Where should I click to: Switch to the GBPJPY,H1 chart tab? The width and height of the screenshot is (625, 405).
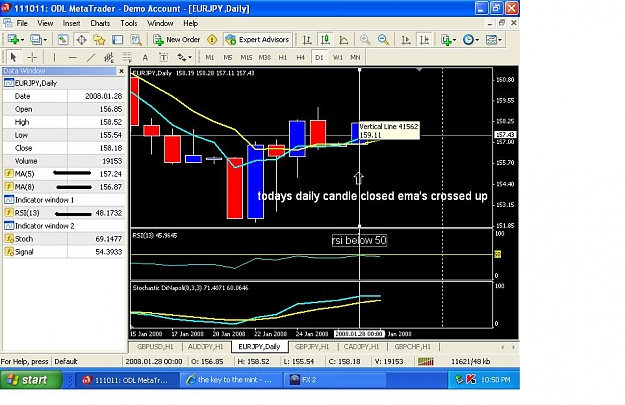click(x=312, y=347)
